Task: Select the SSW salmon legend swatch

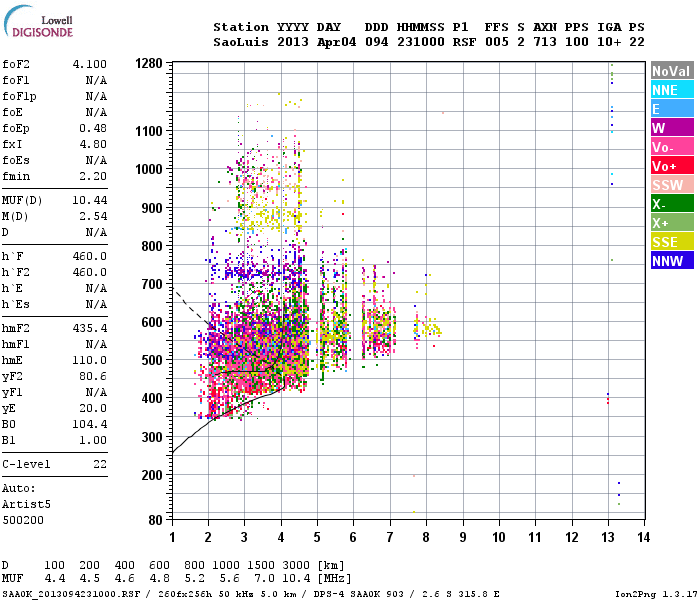Action: point(672,185)
